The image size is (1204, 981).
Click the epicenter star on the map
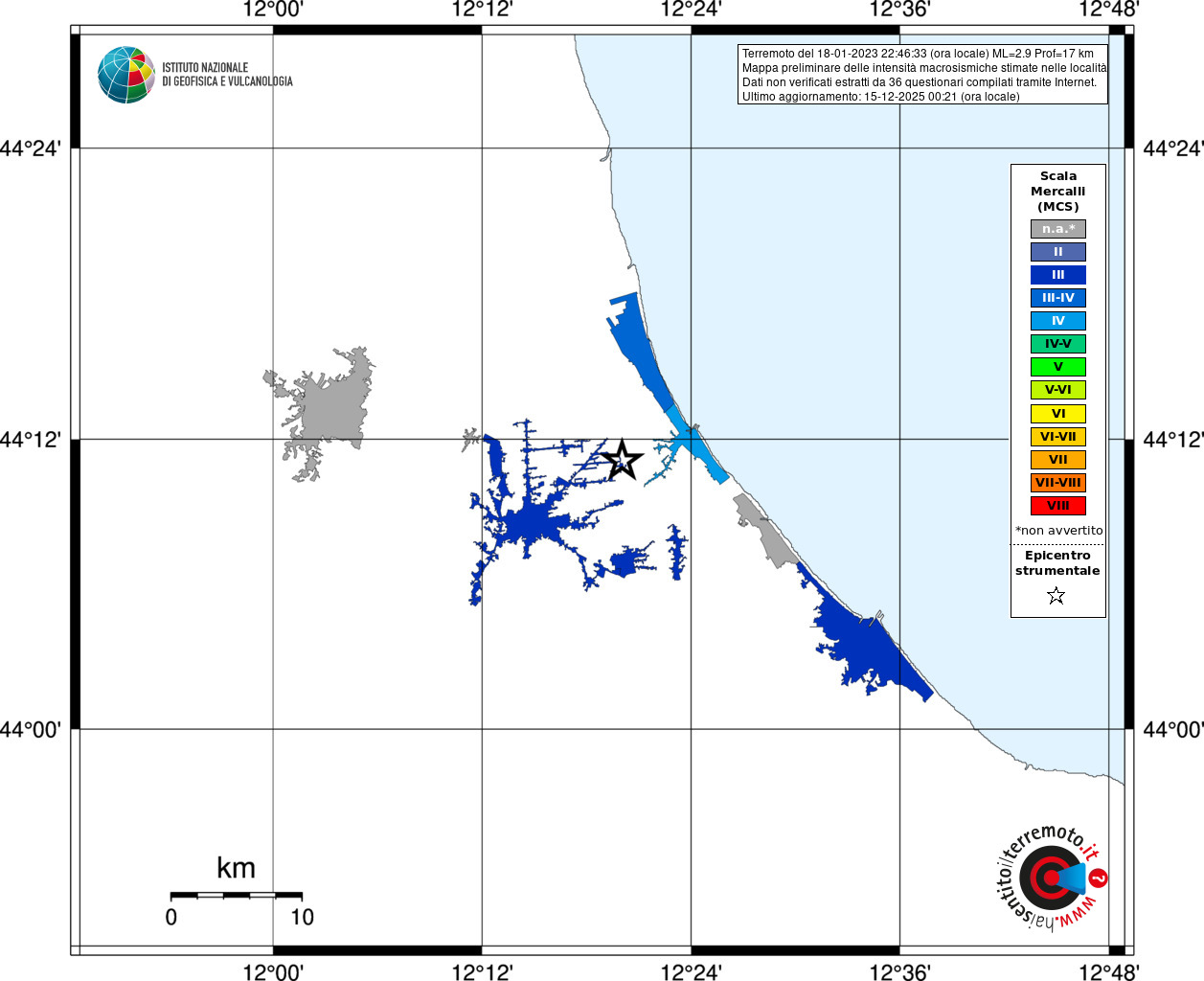623,460
